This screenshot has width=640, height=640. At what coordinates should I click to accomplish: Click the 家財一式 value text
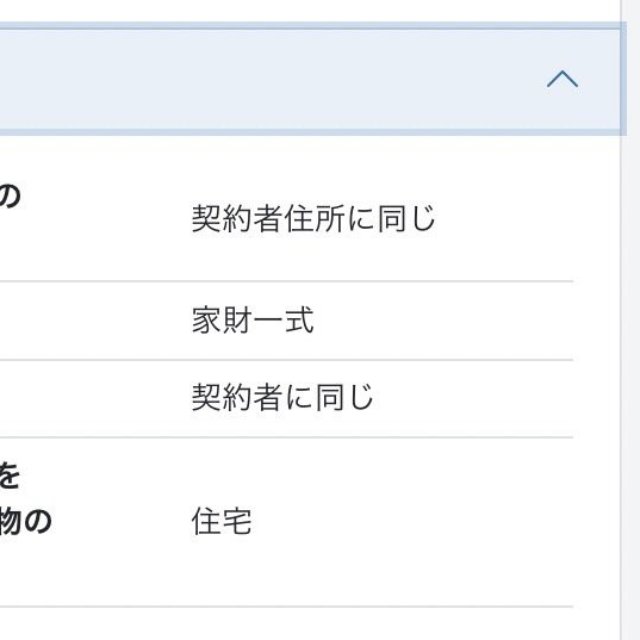252,321
